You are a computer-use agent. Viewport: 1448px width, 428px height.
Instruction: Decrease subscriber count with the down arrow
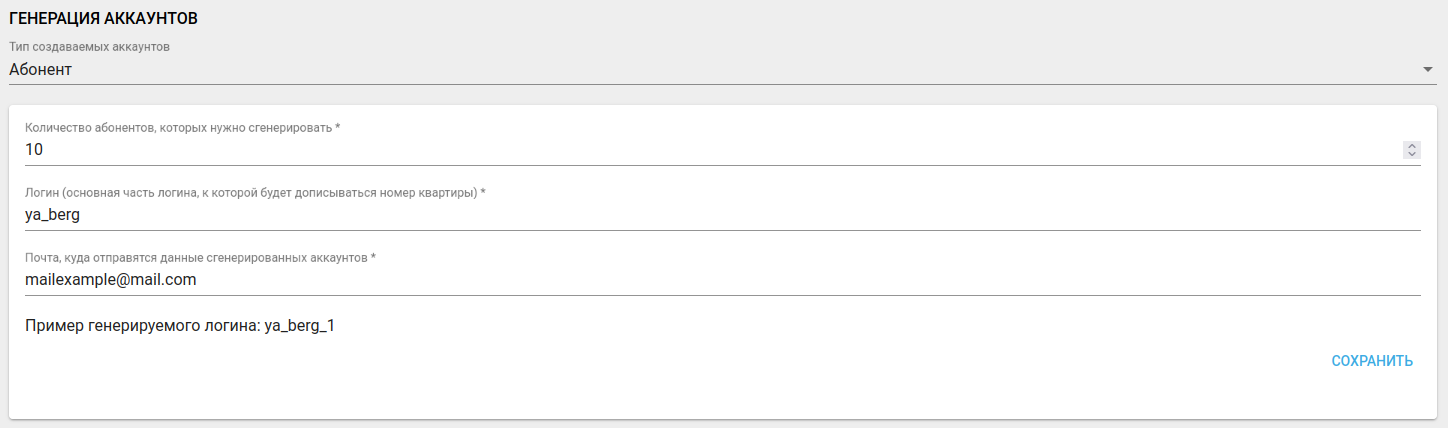click(x=1412, y=154)
